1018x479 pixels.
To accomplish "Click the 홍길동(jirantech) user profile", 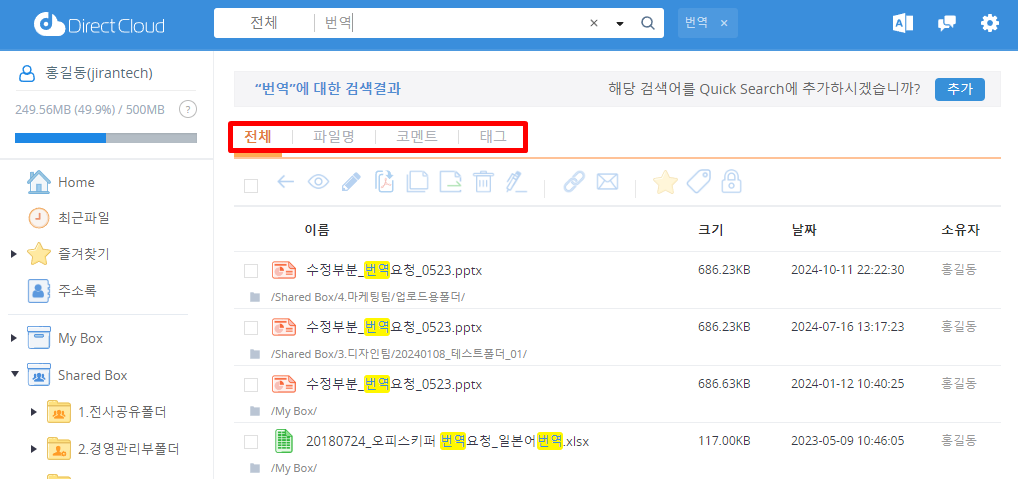I will [87, 73].
